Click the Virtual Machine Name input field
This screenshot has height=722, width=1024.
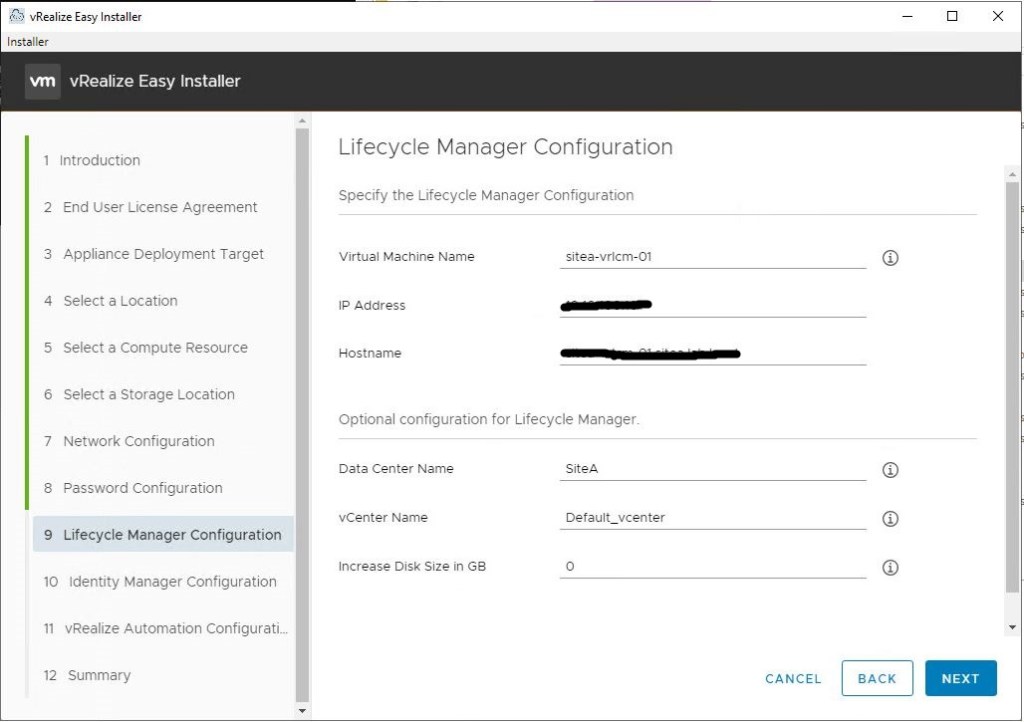[712, 257]
